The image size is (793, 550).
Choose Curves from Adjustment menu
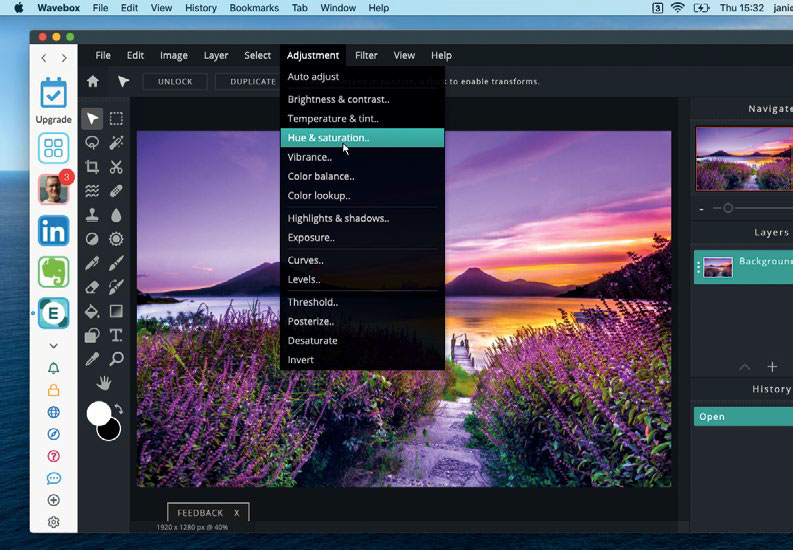(x=362, y=260)
